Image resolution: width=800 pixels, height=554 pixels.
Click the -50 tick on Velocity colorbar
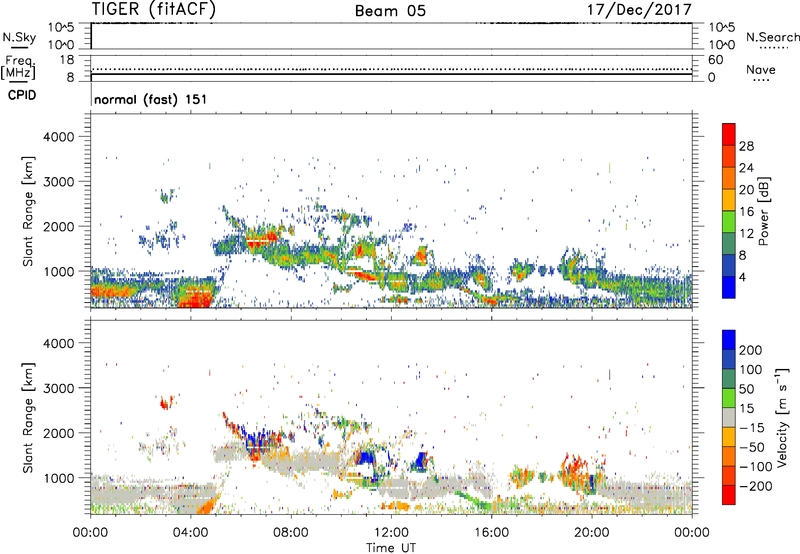click(752, 447)
